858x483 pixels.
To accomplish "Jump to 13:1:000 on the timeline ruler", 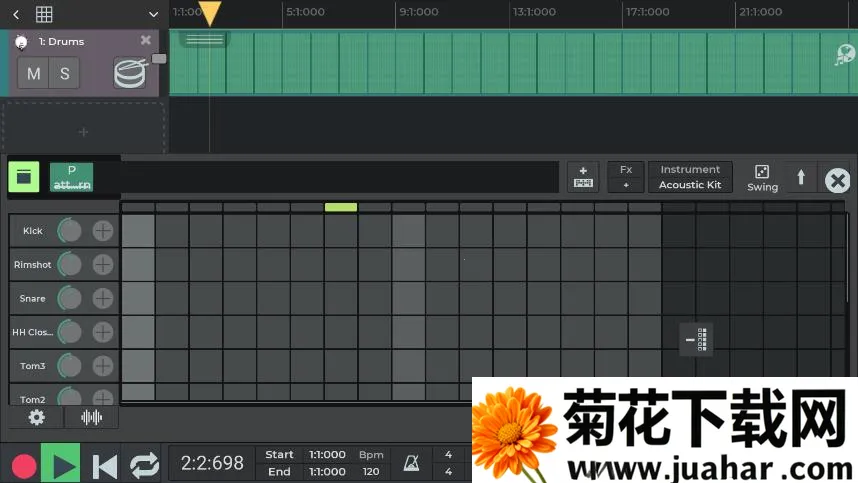I will coord(534,11).
